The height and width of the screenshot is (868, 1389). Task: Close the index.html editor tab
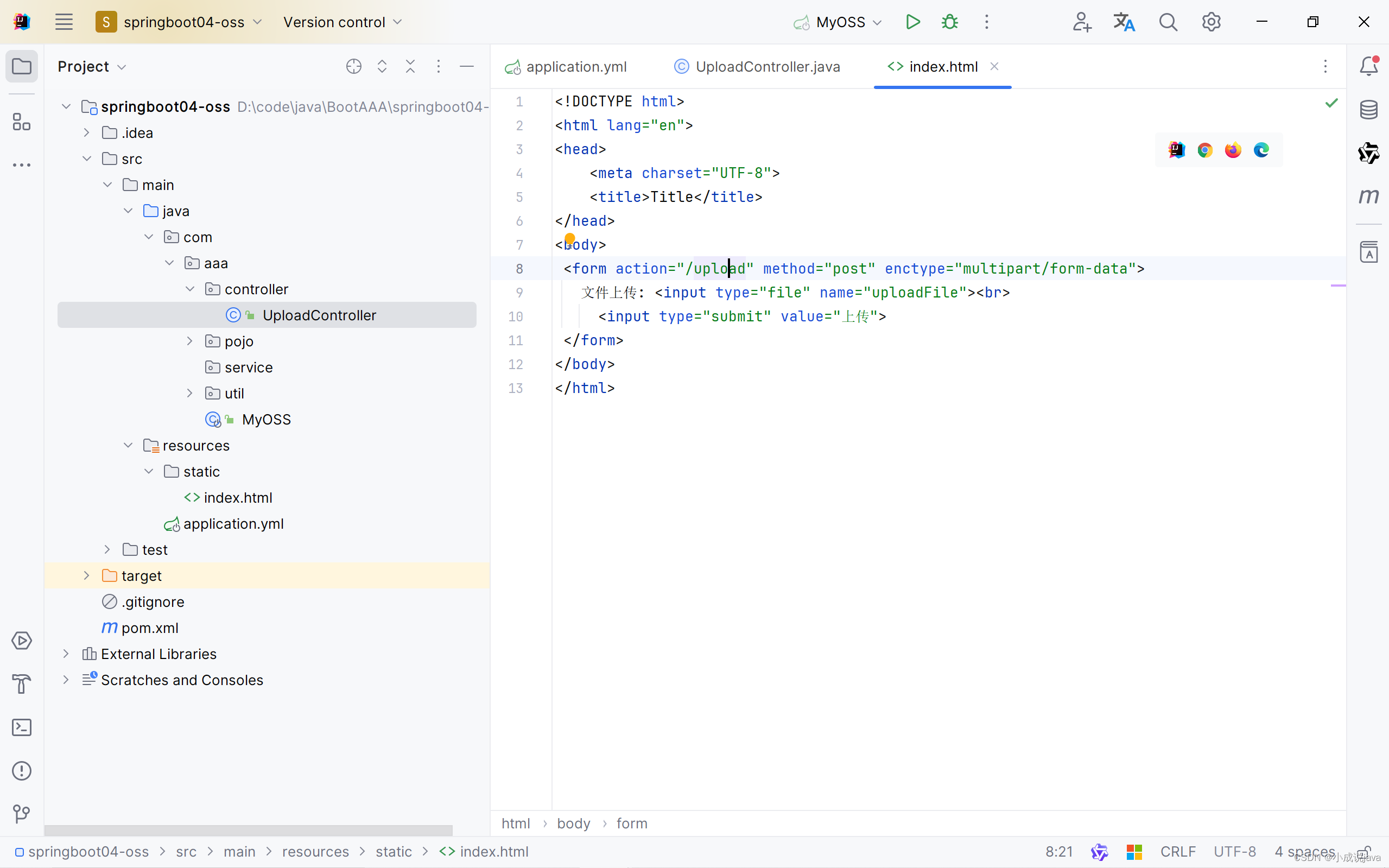tap(994, 66)
